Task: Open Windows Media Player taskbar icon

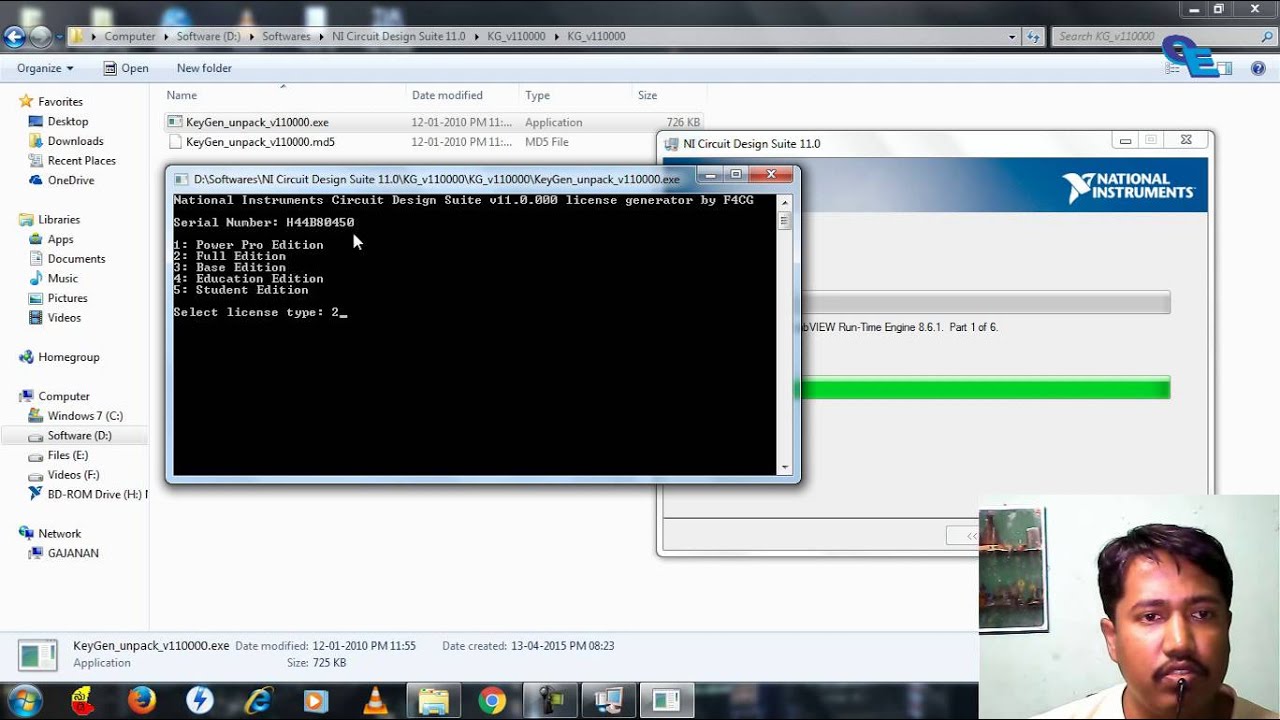Action: pos(316,701)
